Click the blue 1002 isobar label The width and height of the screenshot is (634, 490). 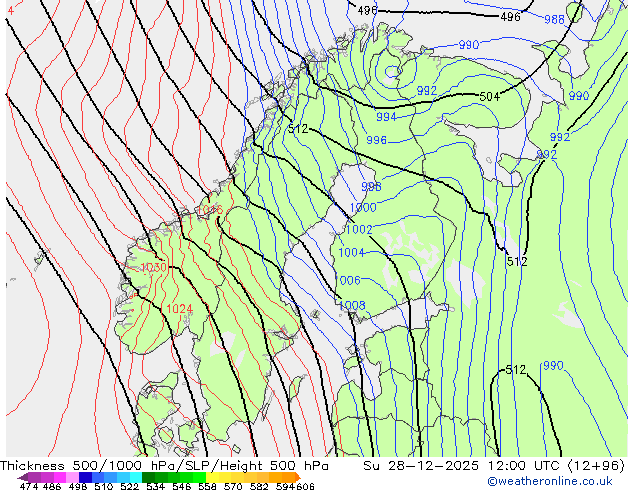(359, 229)
